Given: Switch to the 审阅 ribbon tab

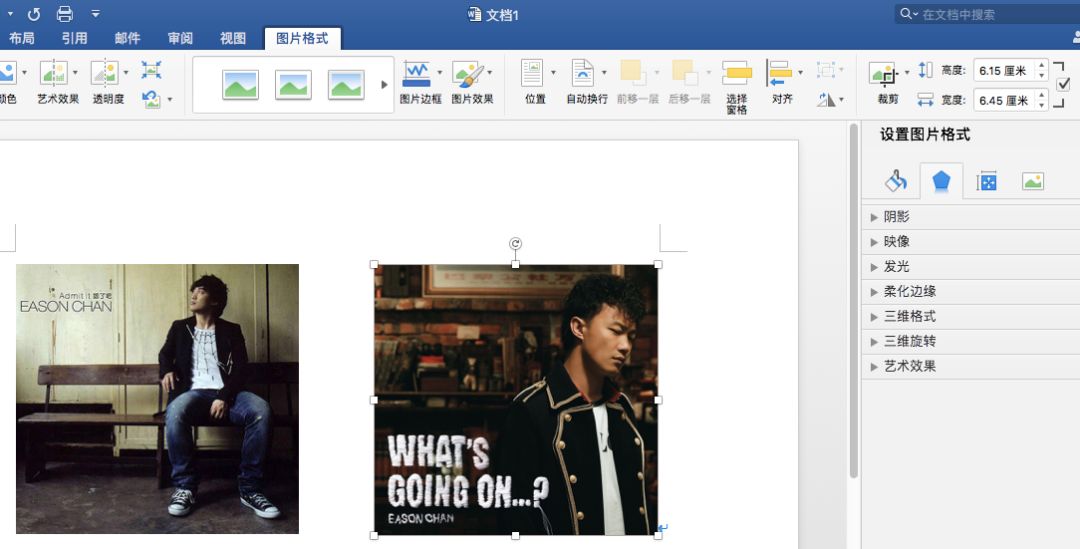Looking at the screenshot, I should pyautogui.click(x=180, y=39).
